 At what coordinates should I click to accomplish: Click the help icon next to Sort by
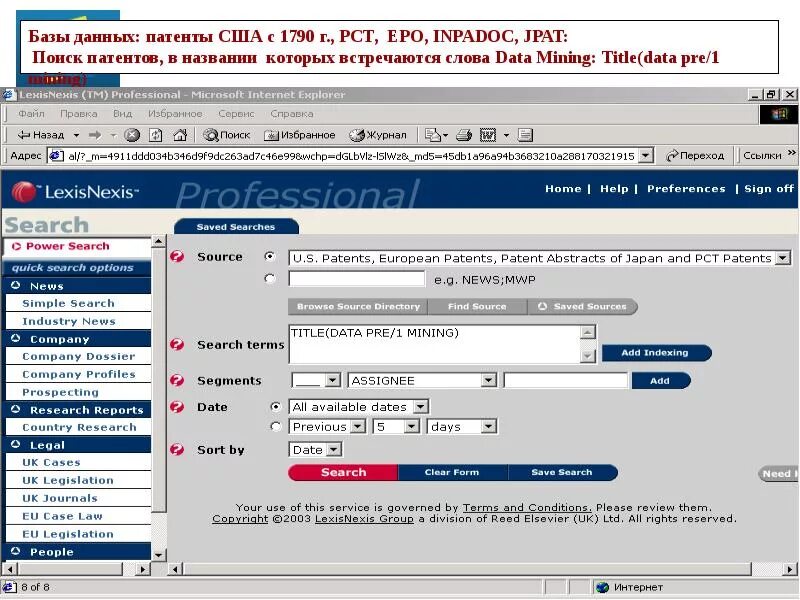pyautogui.click(x=177, y=449)
